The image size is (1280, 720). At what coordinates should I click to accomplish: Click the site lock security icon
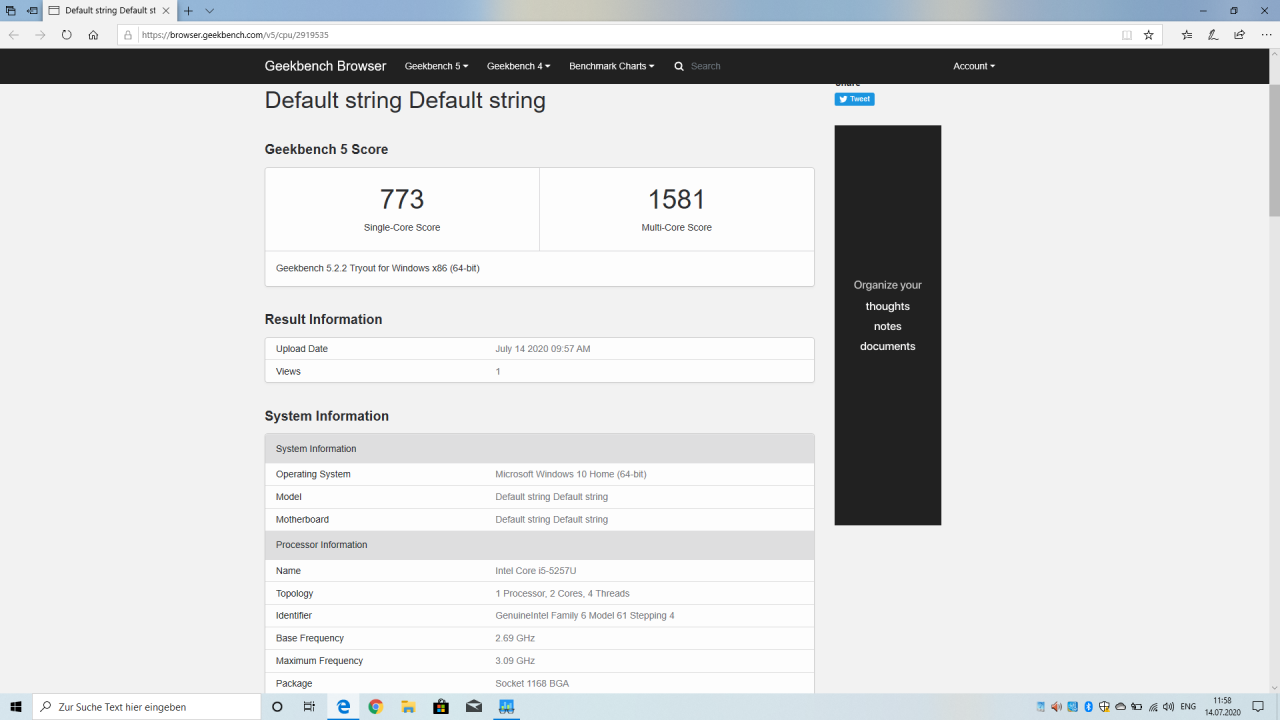coord(128,34)
